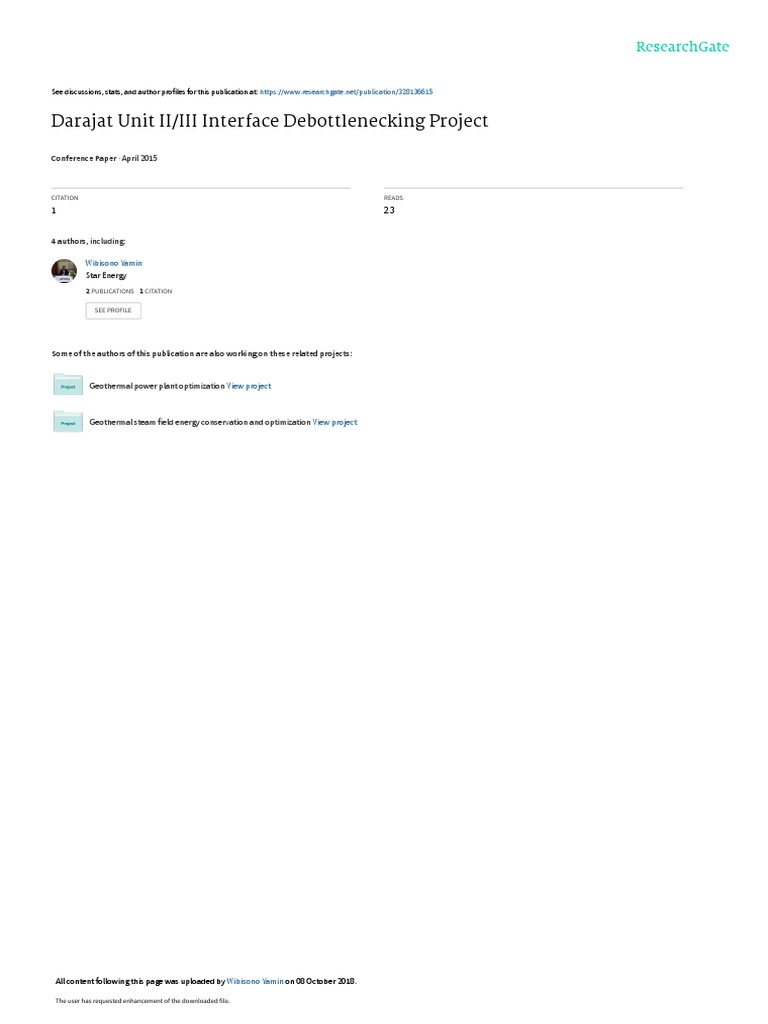Click the Star Energy affiliation text

point(106,276)
